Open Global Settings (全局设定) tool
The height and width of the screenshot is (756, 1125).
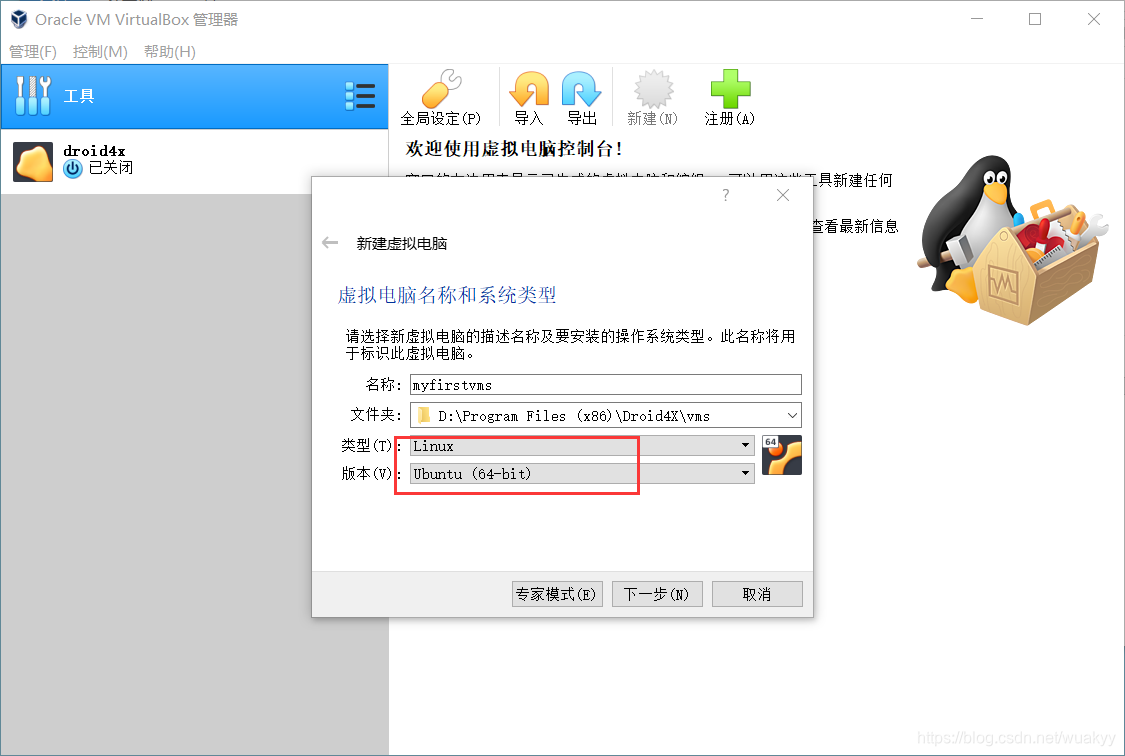point(441,98)
